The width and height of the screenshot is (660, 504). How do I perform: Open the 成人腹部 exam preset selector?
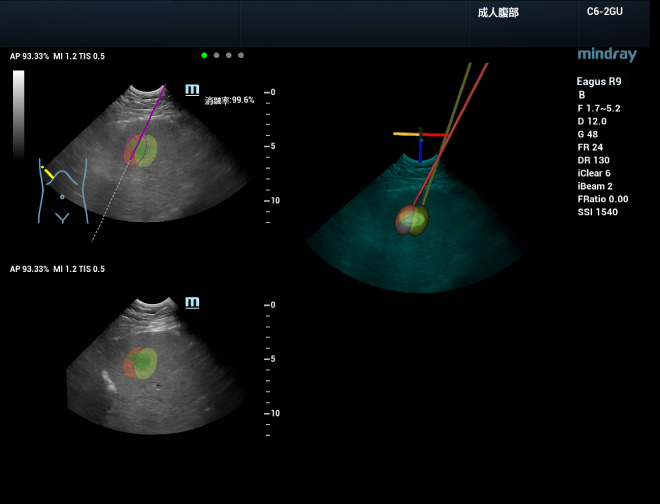498,13
